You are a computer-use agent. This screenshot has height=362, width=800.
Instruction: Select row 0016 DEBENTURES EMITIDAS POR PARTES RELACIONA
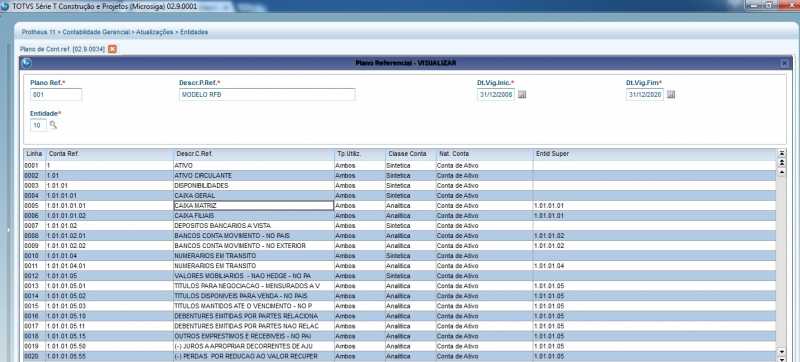click(400, 316)
